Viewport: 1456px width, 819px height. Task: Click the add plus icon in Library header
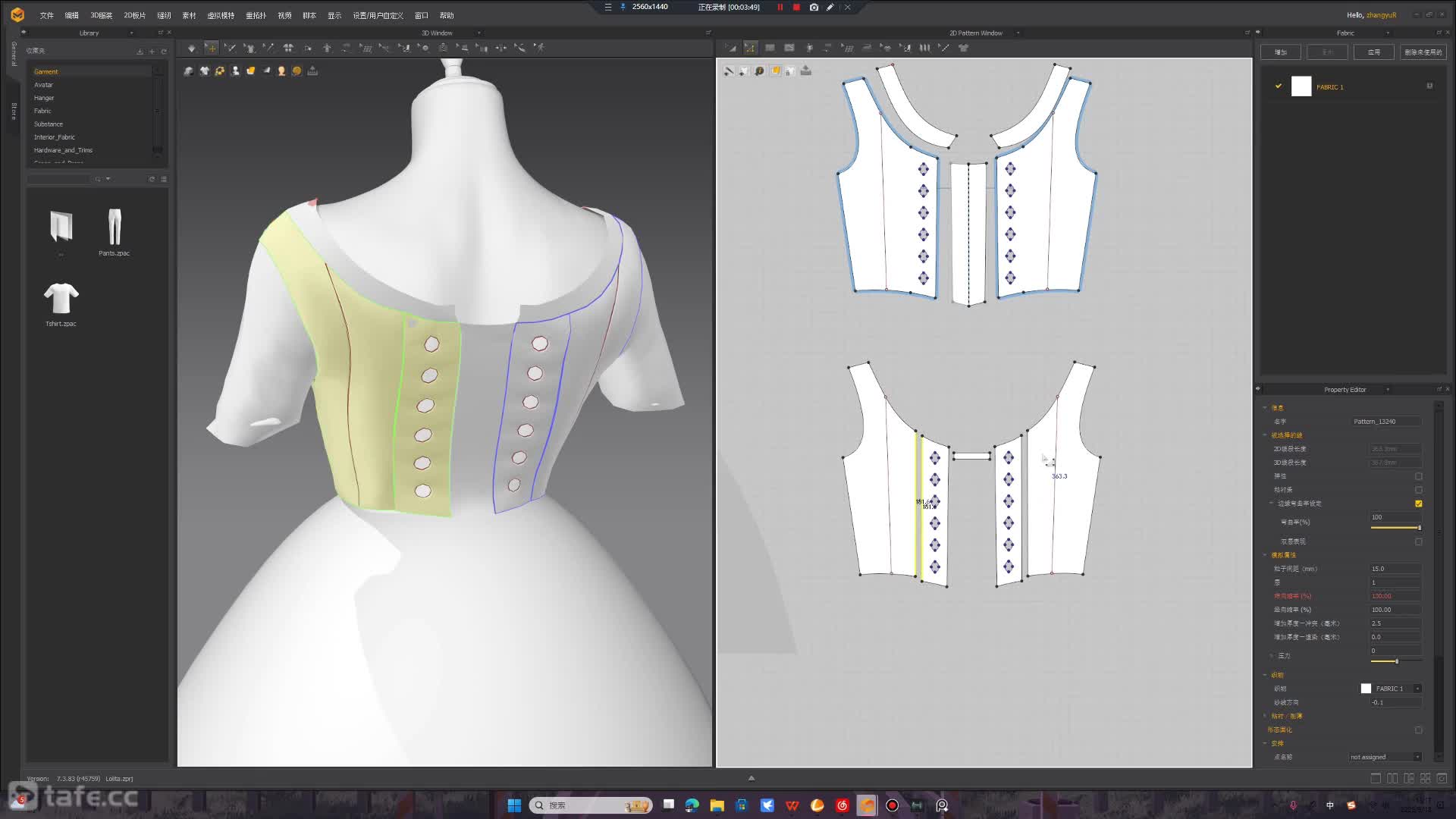(152, 51)
